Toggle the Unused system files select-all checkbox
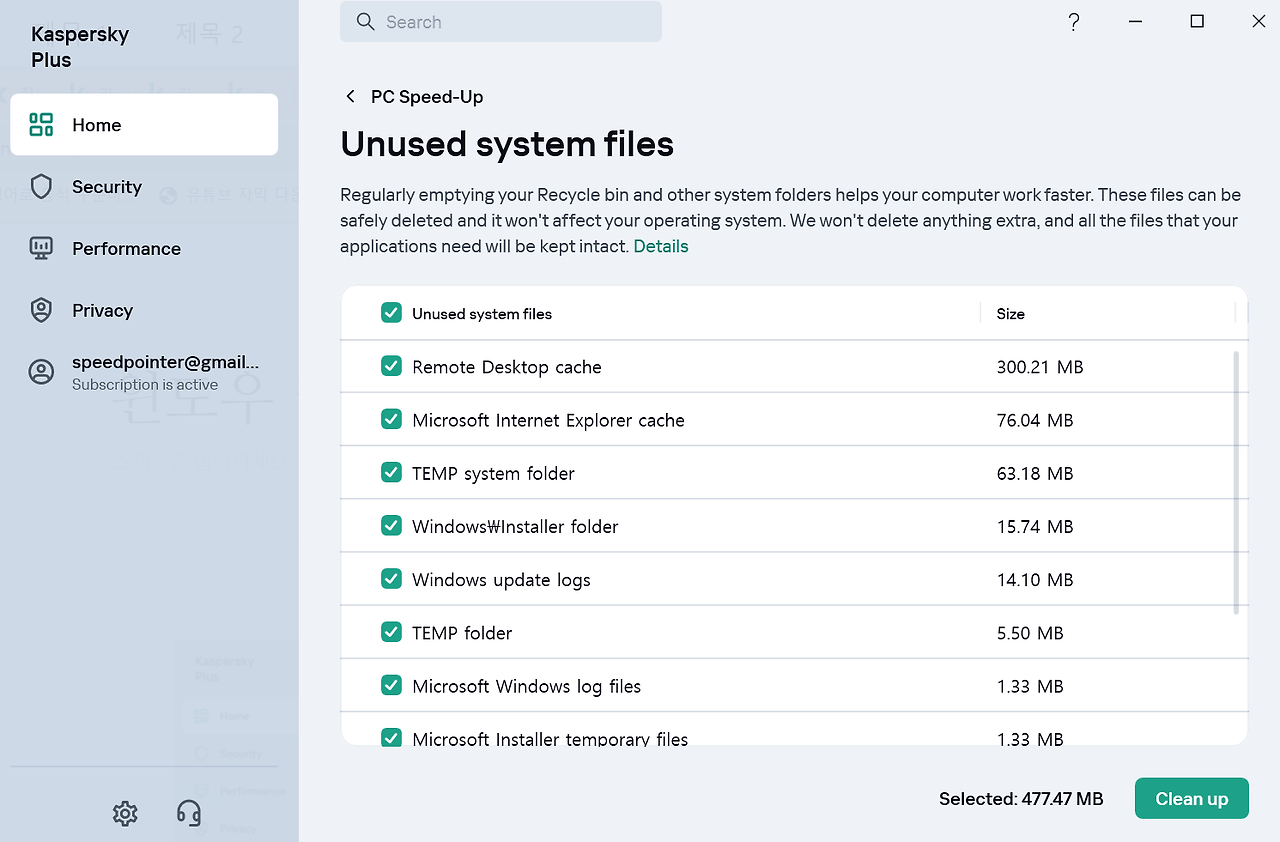 coord(391,313)
